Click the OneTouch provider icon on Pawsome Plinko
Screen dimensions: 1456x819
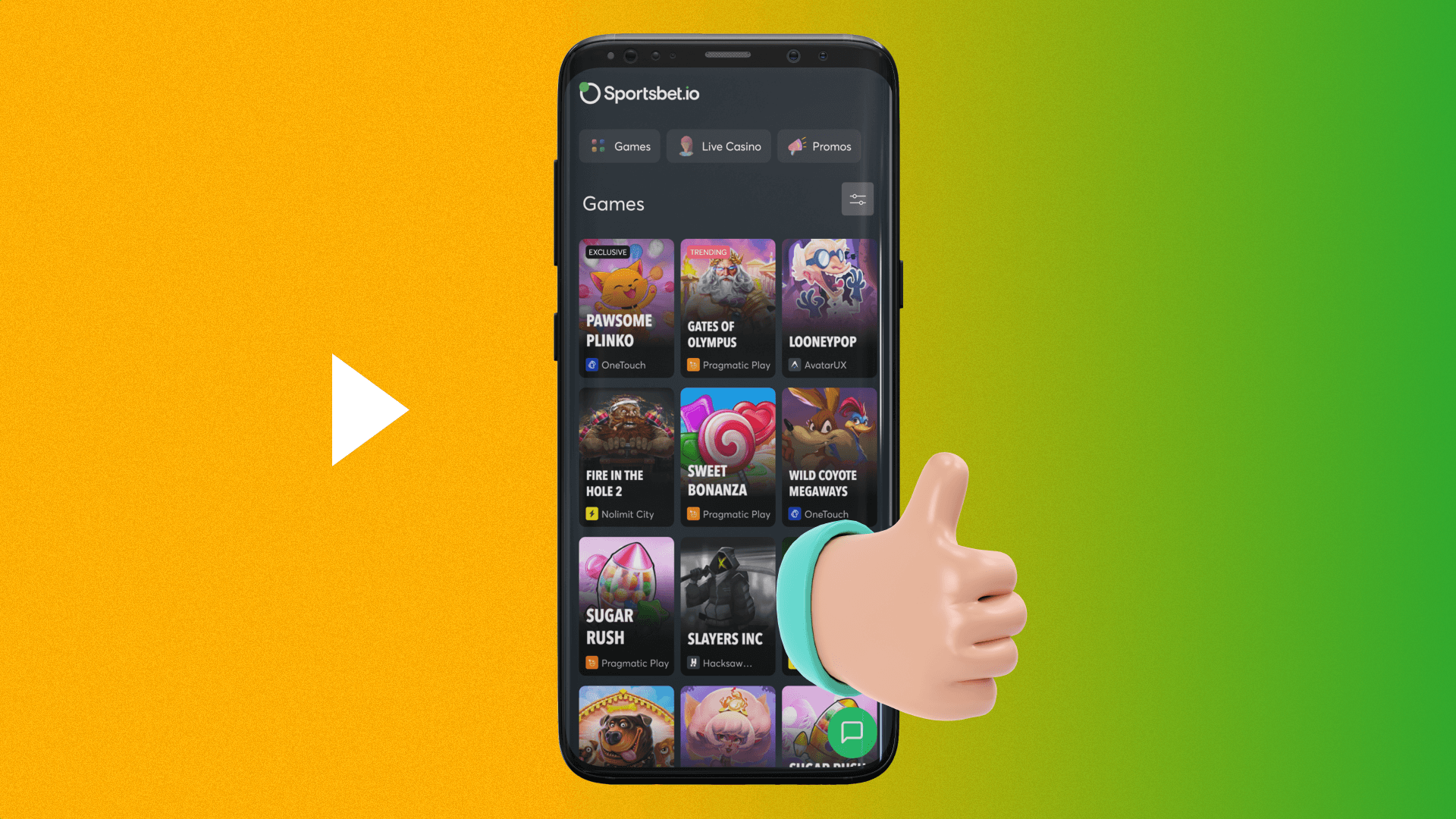(589, 364)
